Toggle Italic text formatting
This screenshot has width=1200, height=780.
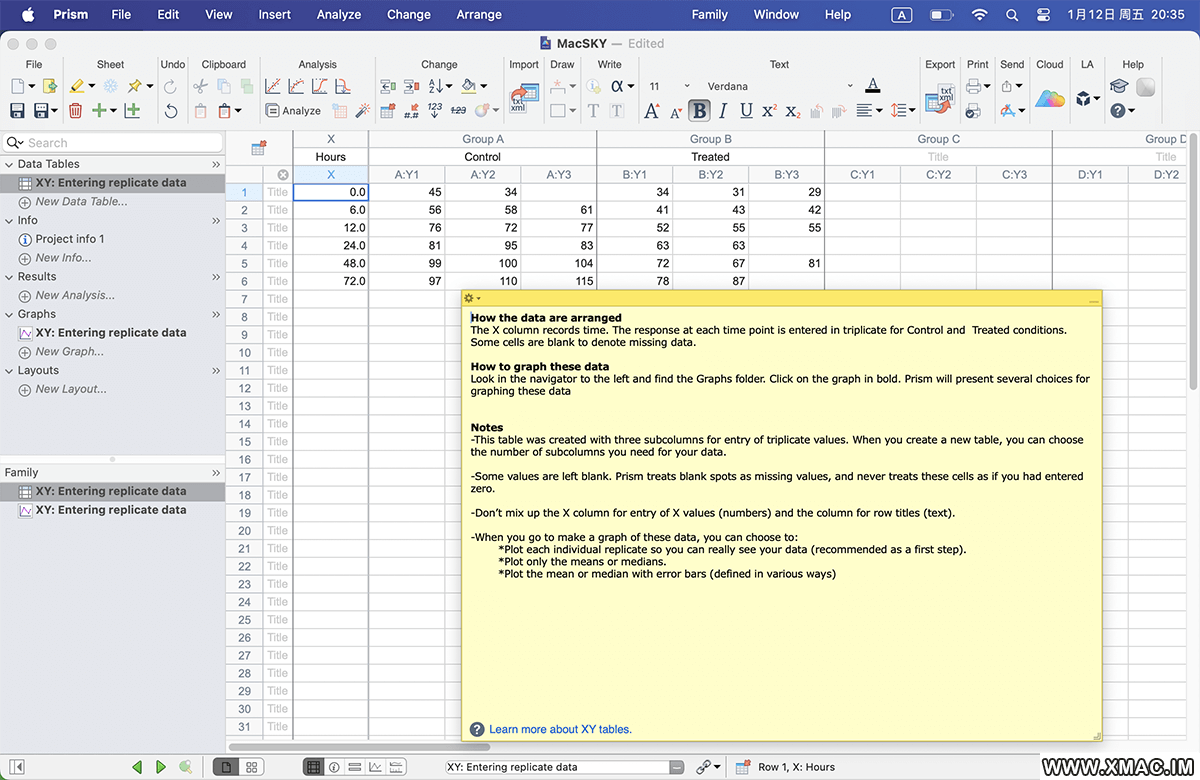click(x=723, y=111)
